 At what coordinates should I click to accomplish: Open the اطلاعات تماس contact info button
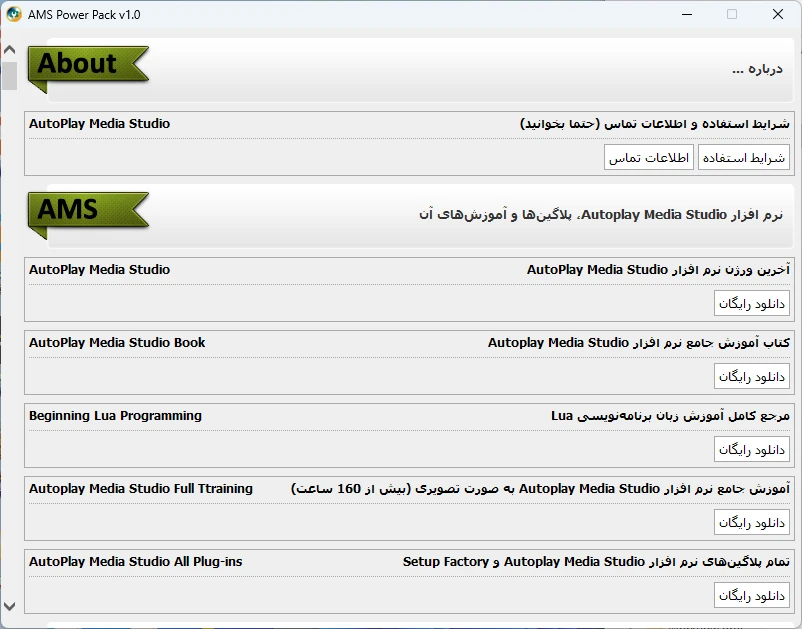click(649, 158)
